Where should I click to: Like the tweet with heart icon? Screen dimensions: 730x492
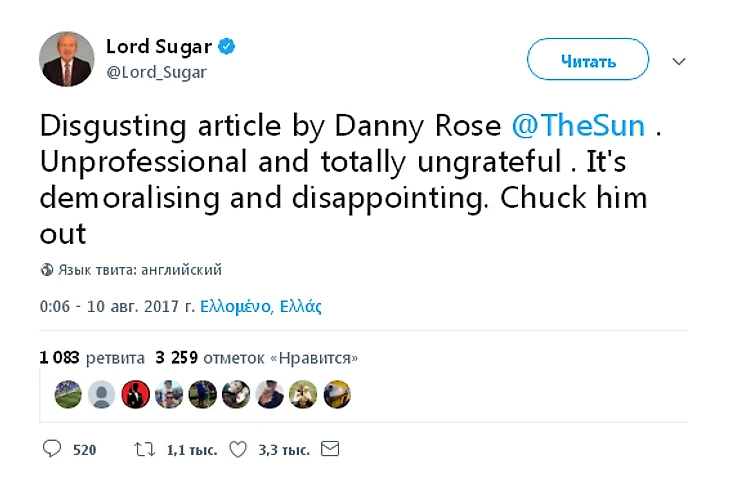[237, 449]
